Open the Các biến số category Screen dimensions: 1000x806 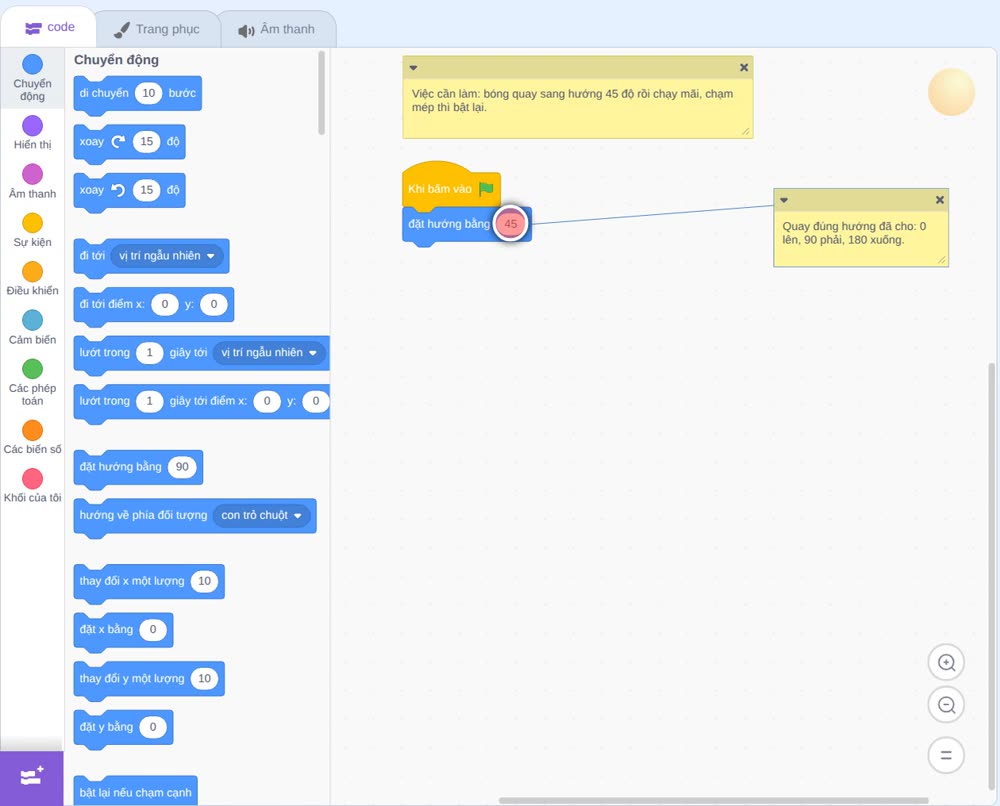pos(33,437)
